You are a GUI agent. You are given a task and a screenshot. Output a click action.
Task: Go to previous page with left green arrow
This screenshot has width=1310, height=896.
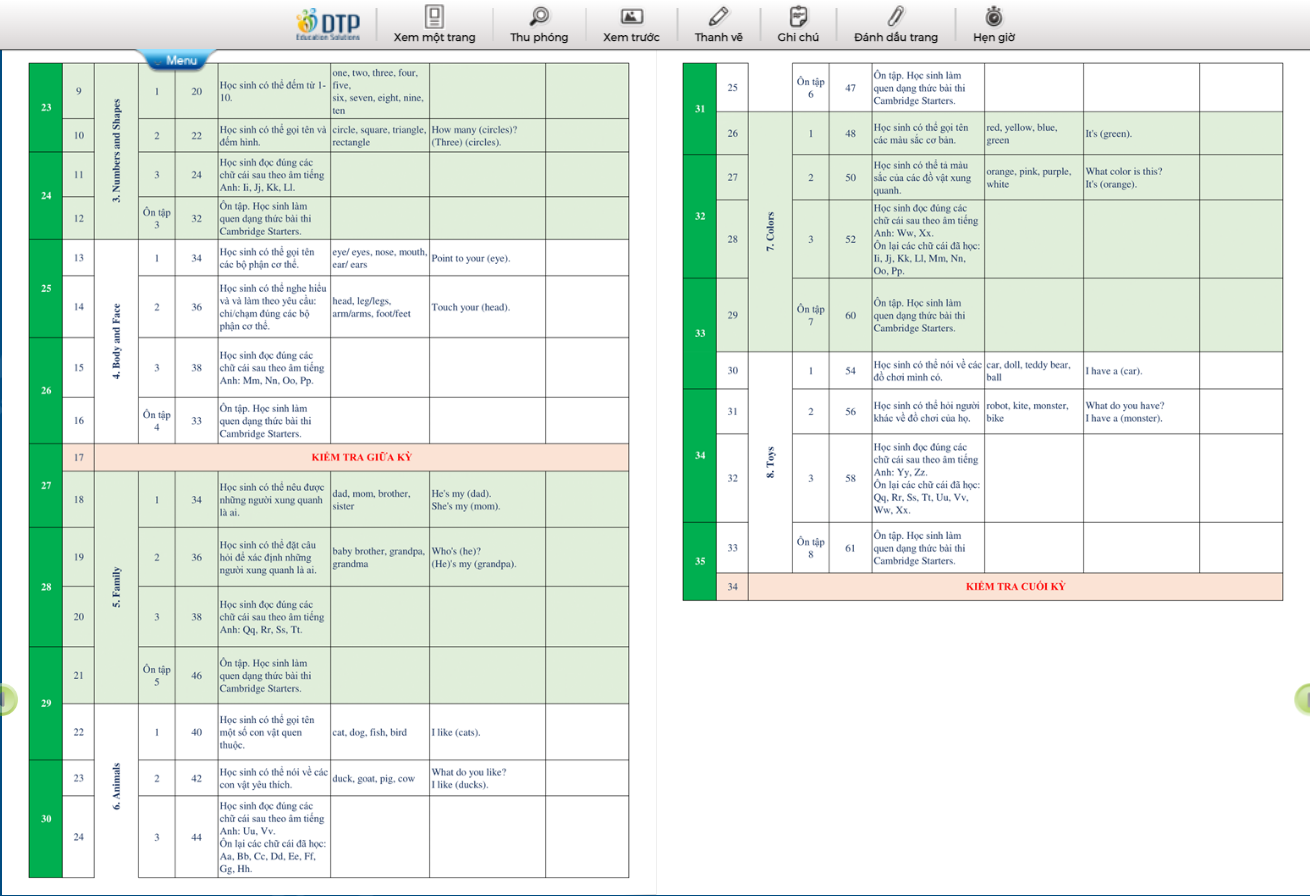[7, 699]
